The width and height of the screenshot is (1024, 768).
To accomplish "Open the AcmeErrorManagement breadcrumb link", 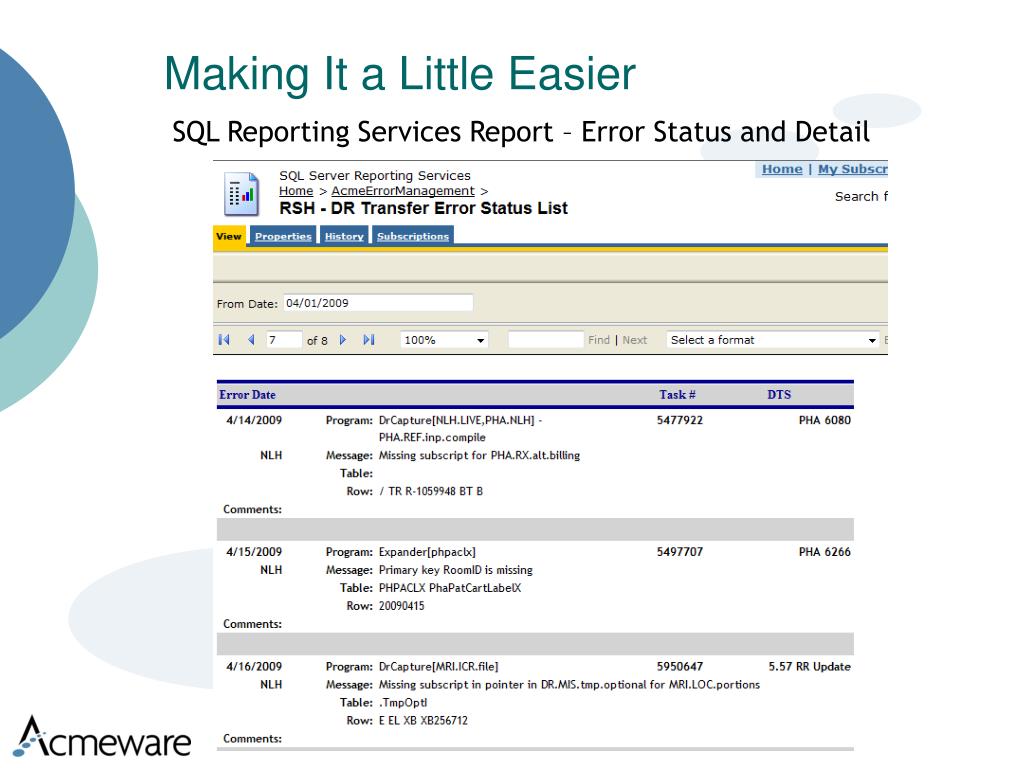I will 403,191.
